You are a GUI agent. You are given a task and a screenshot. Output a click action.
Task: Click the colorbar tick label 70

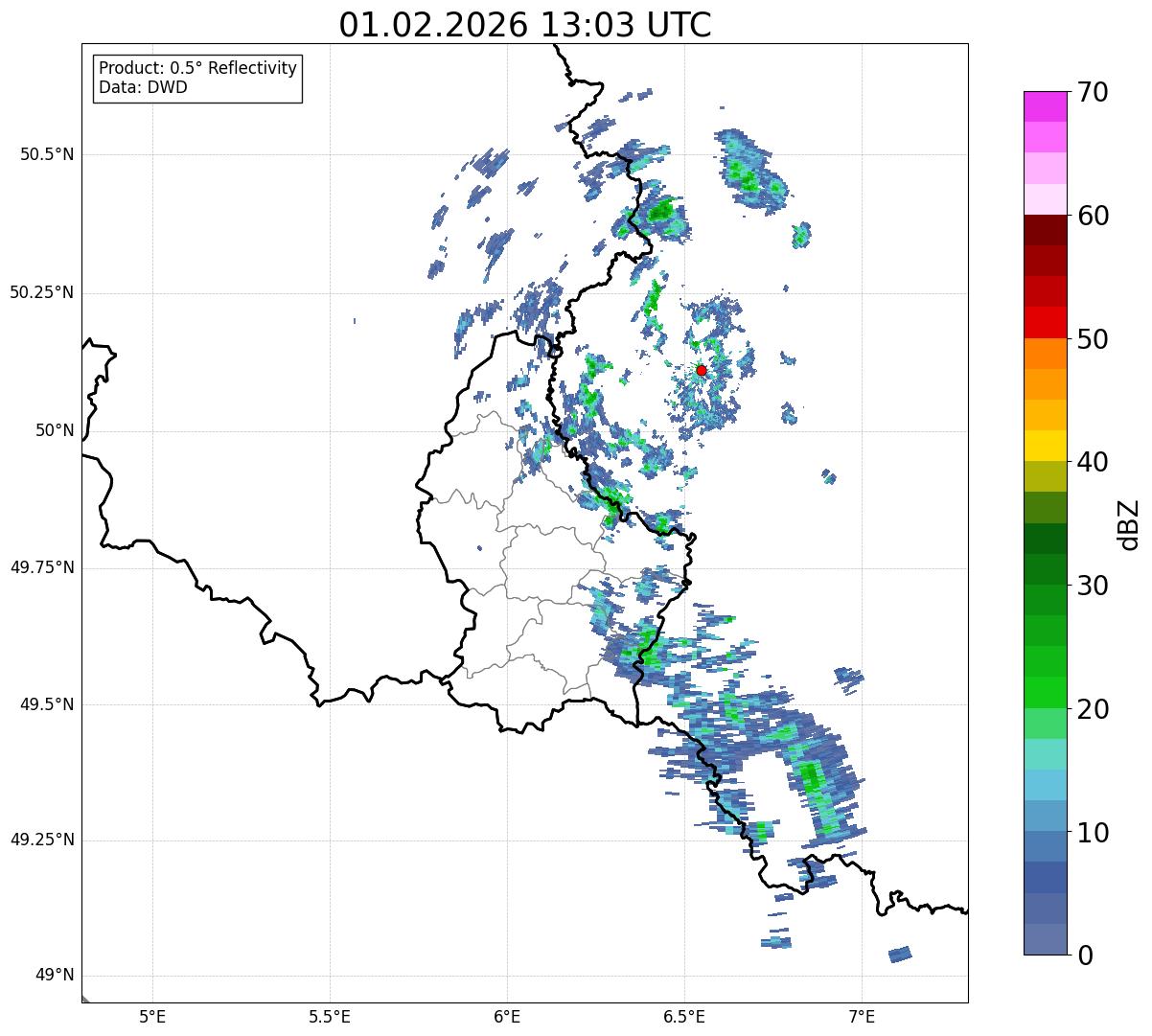(1094, 92)
